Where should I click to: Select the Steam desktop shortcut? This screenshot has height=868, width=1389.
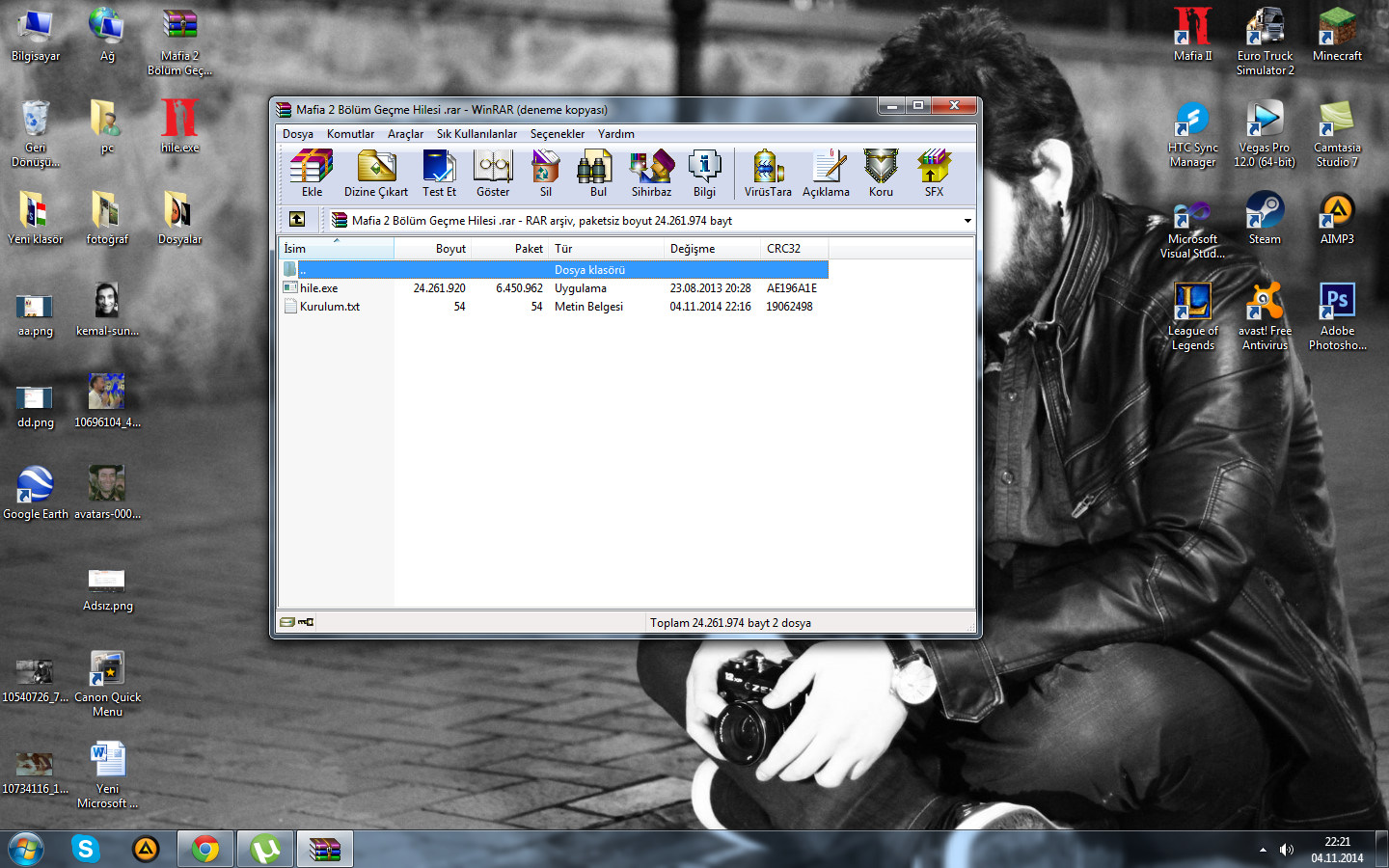1265,218
